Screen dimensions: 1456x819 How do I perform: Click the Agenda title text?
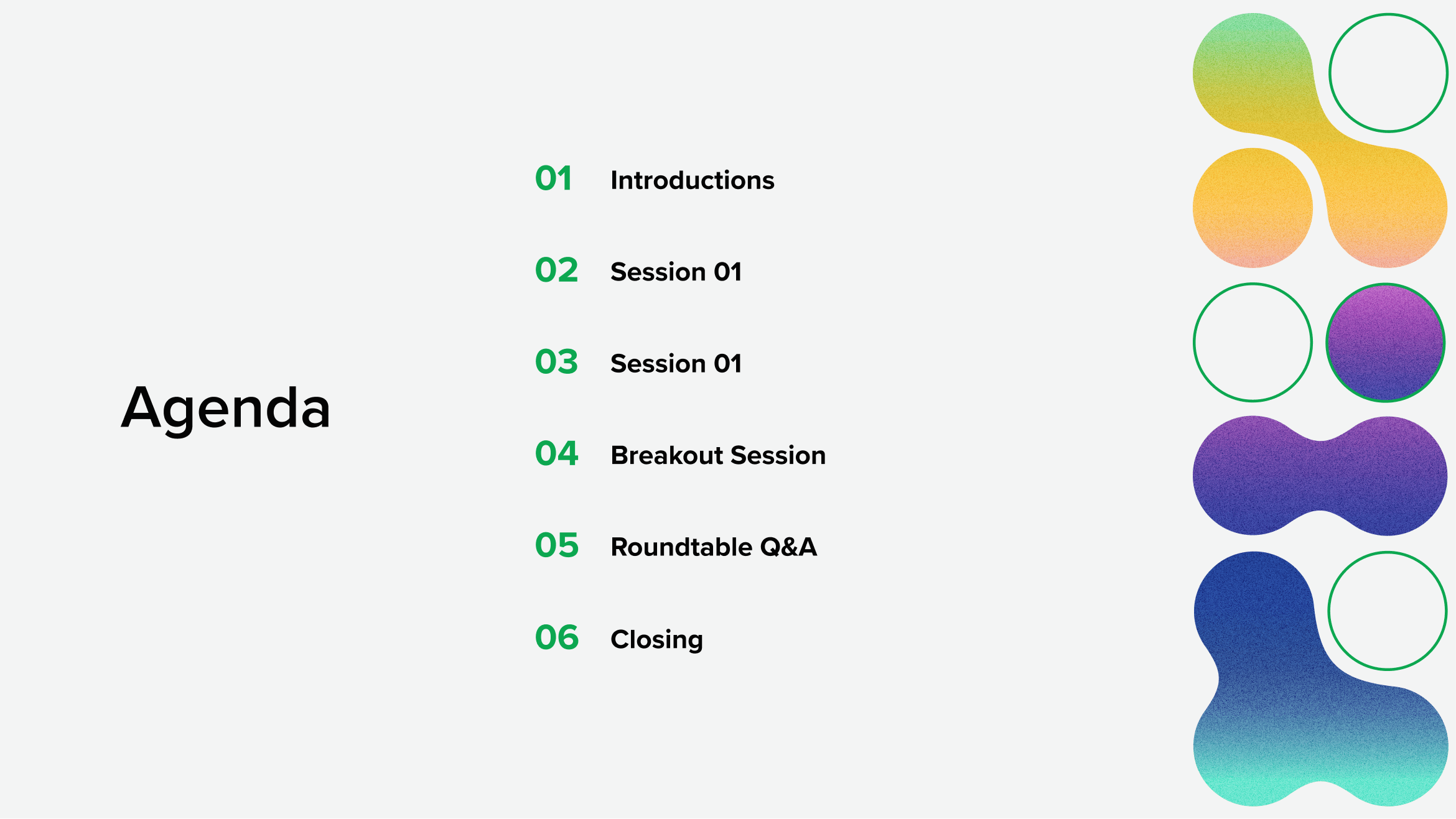pos(225,409)
